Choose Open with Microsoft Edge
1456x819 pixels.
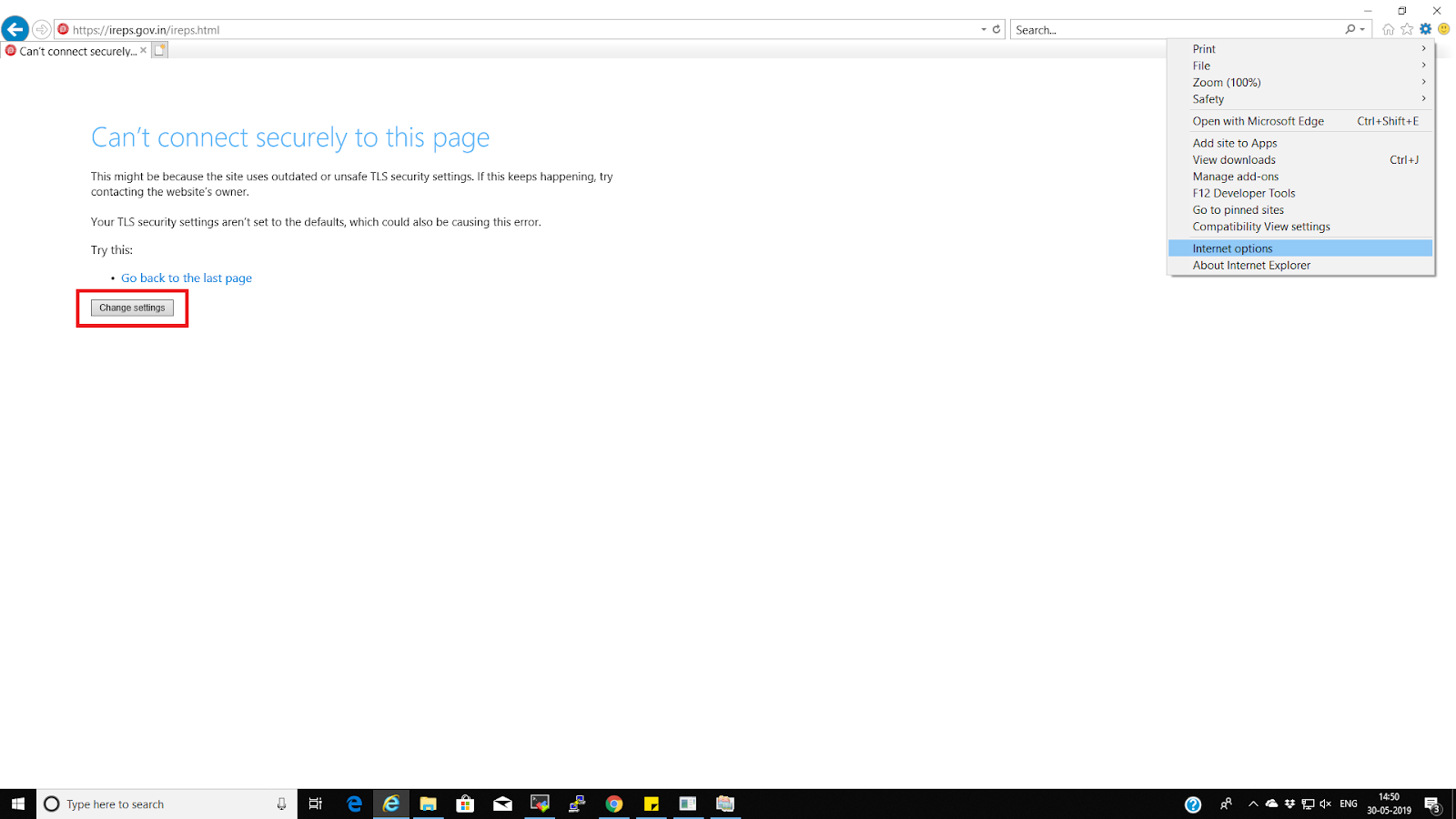[1300, 121]
